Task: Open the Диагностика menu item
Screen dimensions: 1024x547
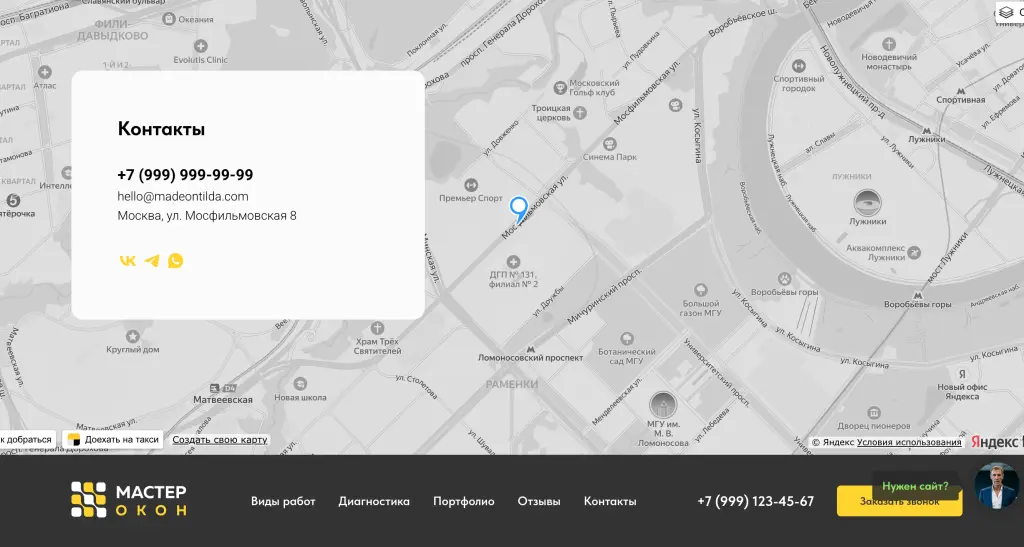Action: pos(374,501)
